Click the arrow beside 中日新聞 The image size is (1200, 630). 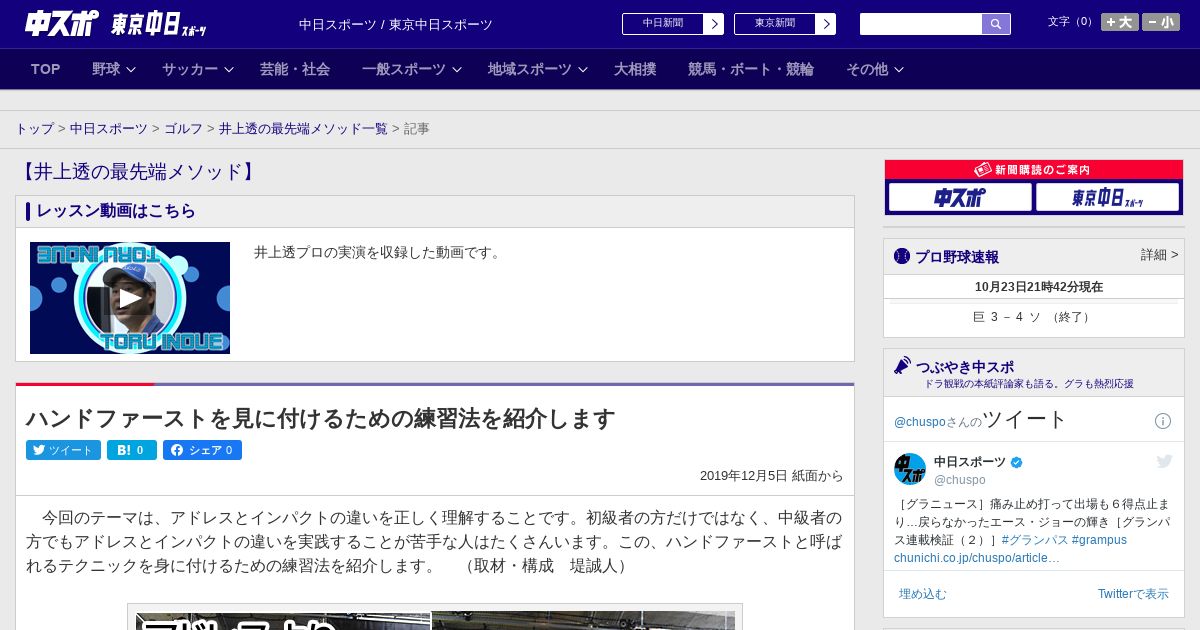click(x=714, y=24)
